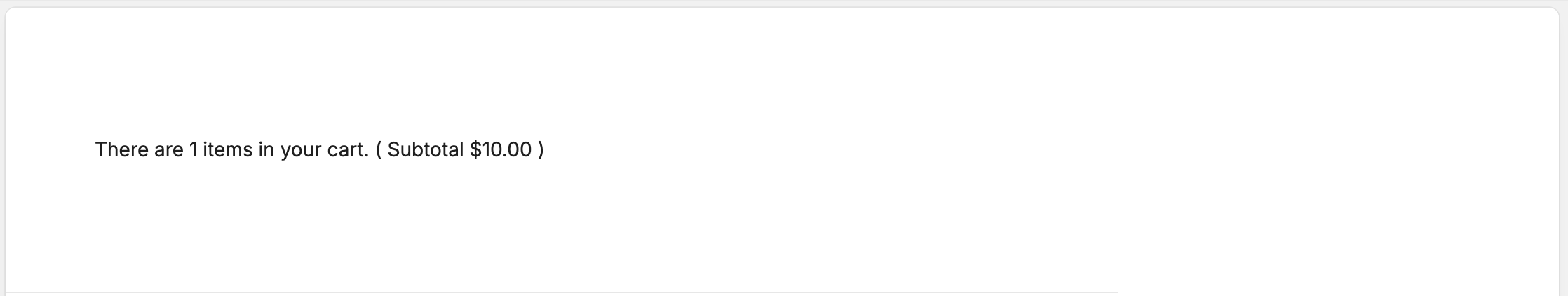This screenshot has height=296, width=1568.
Task: Click the word "your" in the cart message
Action: (x=301, y=149)
